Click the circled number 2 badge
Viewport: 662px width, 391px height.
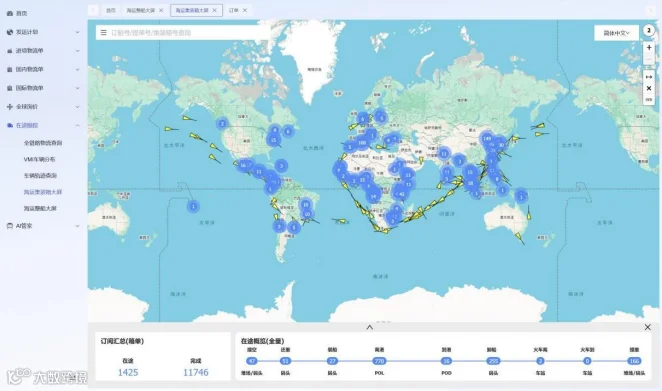point(649,31)
